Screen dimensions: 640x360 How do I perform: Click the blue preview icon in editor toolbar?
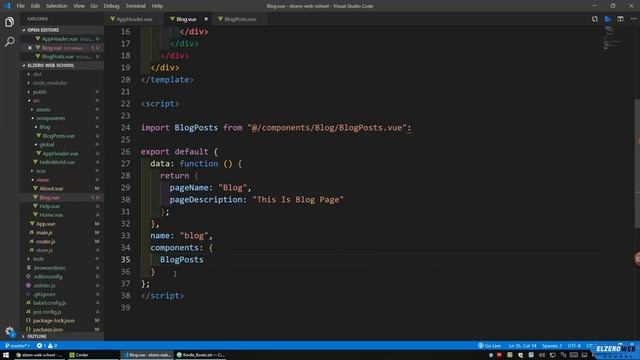tap(608, 19)
